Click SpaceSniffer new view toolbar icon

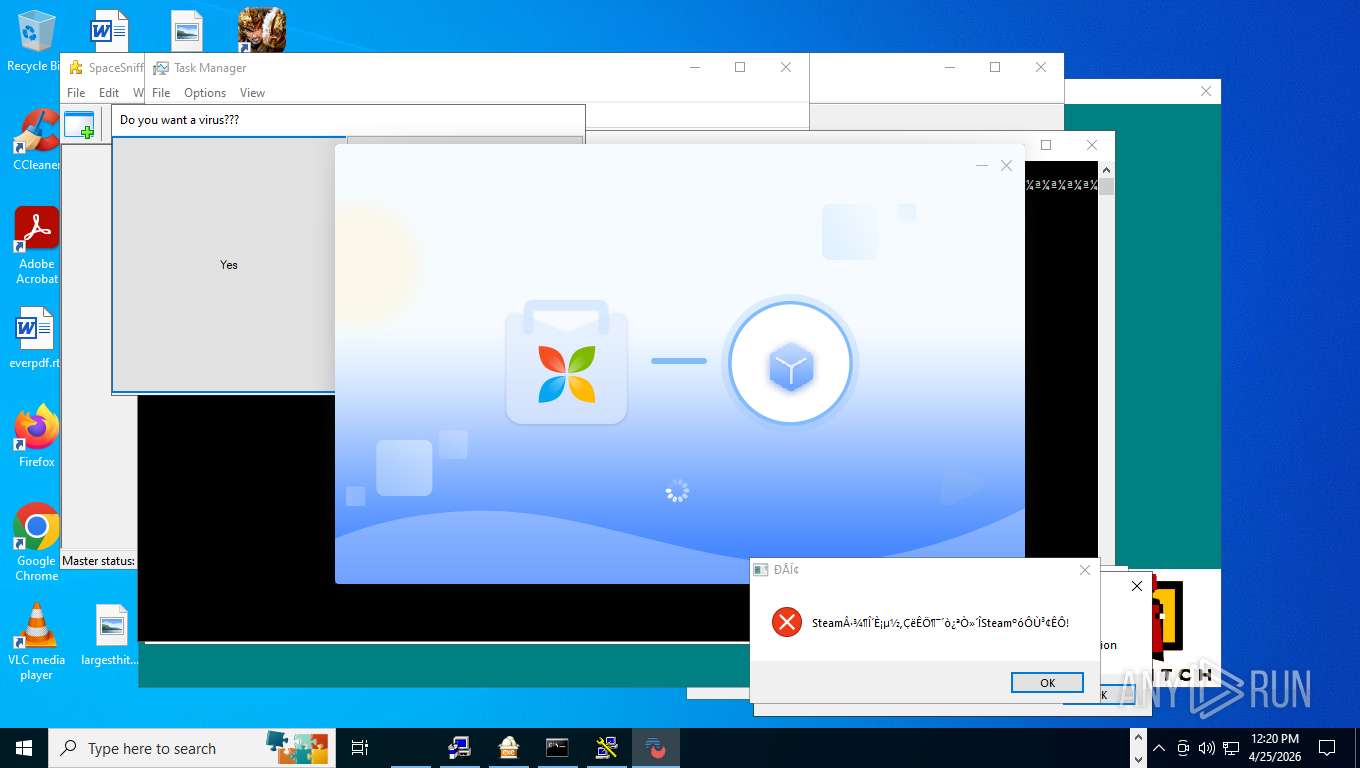(79, 126)
